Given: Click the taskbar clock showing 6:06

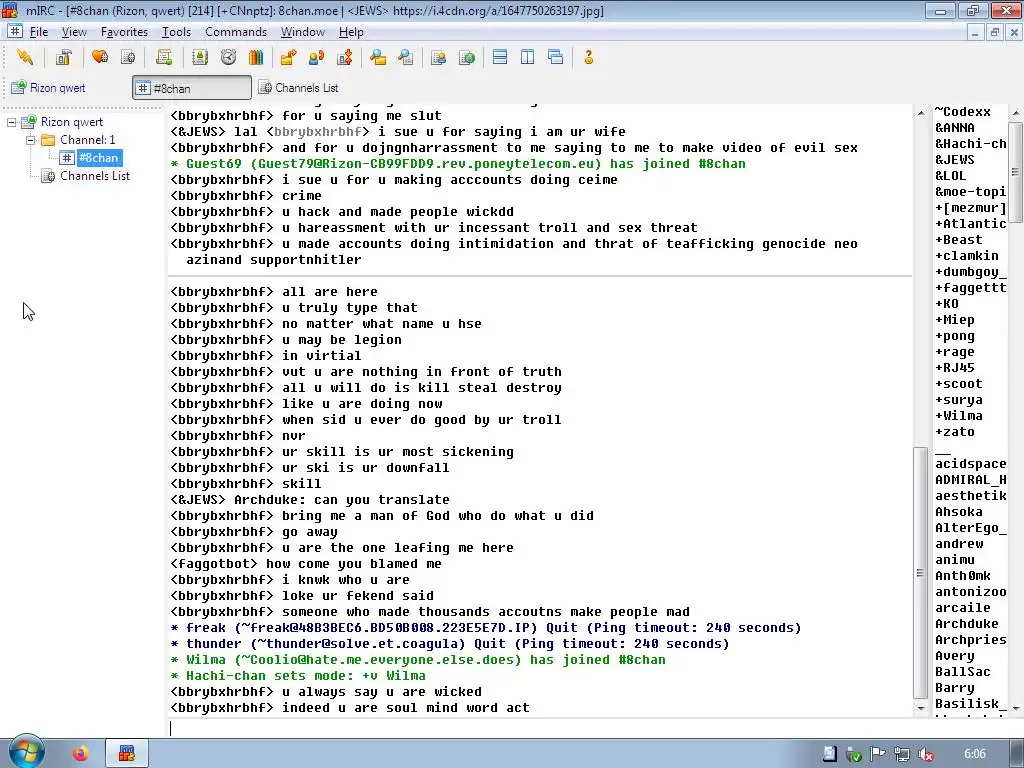Looking at the screenshot, I should 974,754.
